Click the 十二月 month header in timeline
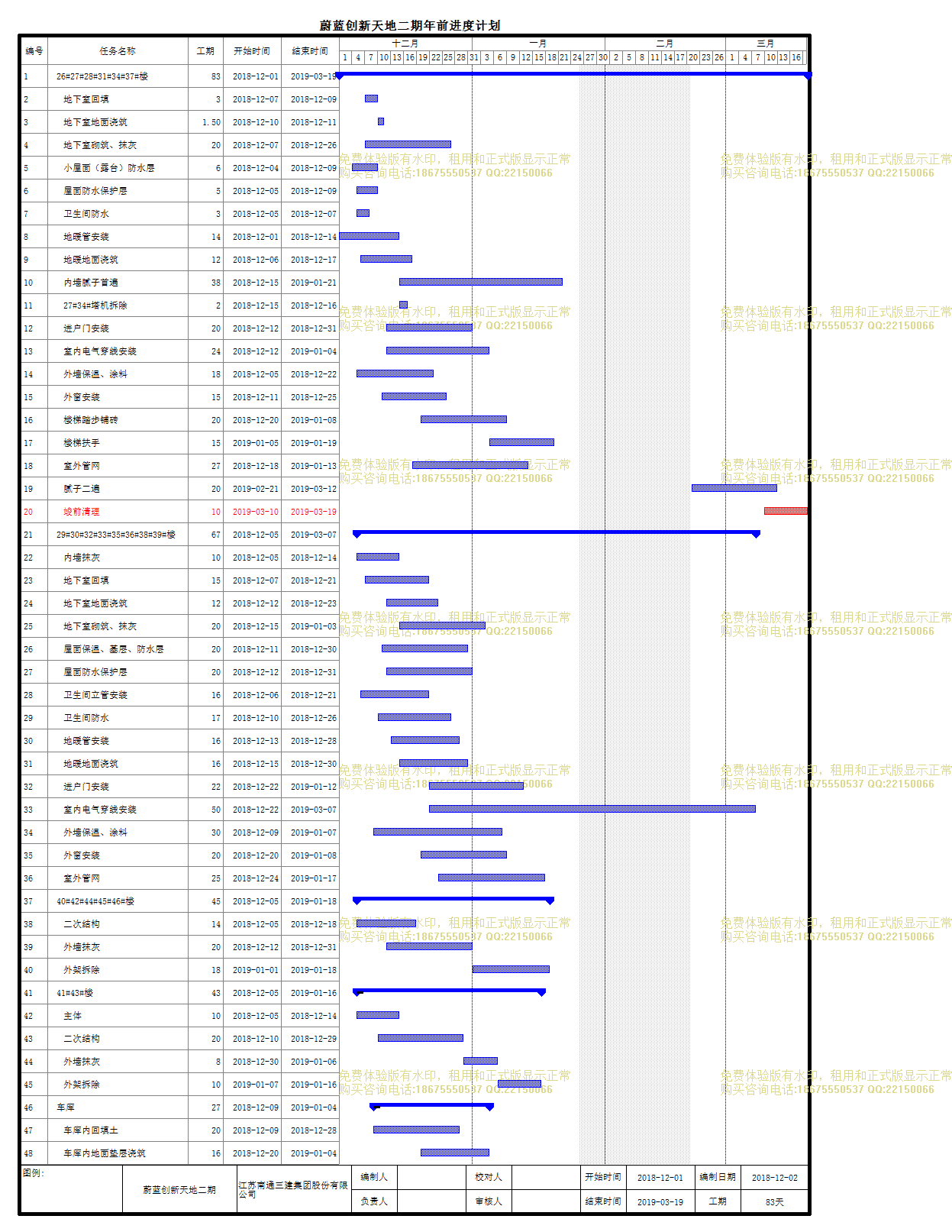The width and height of the screenshot is (952, 1232). pyautogui.click(x=405, y=44)
